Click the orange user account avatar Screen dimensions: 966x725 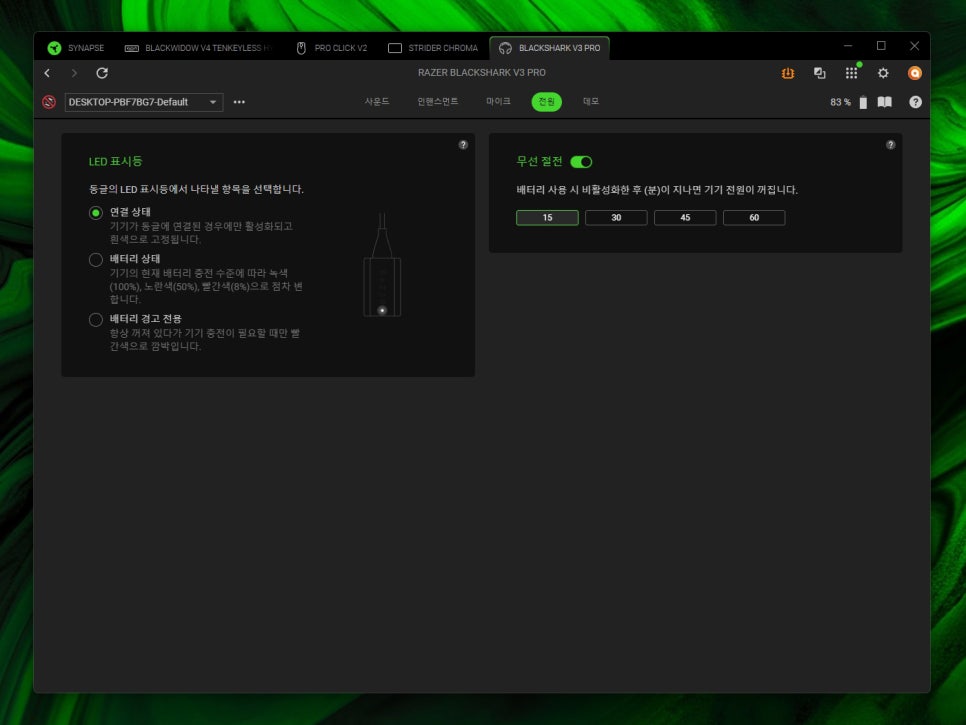tap(914, 73)
